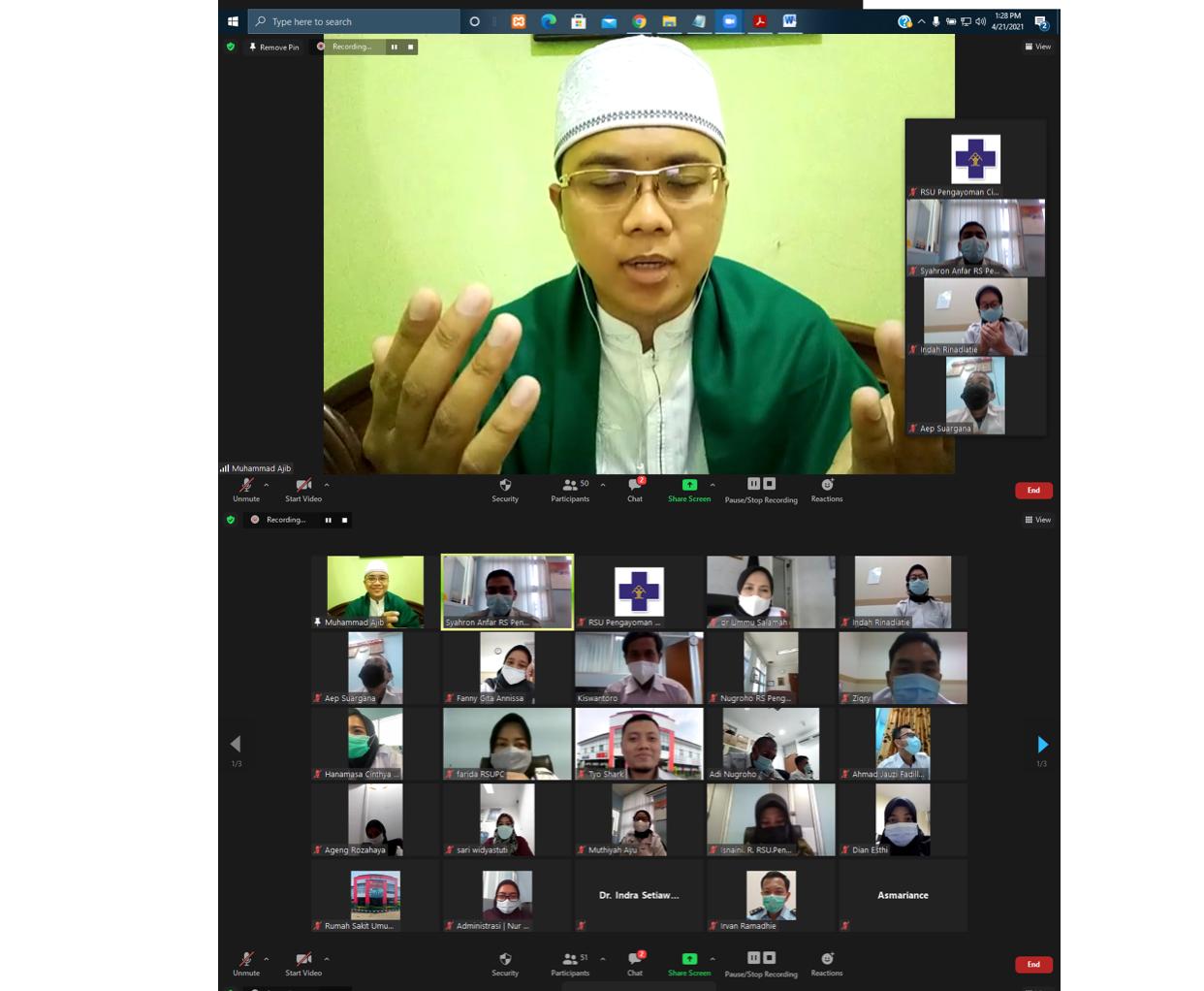Click End button in gallery-view window
The image size is (1204, 991).
pyautogui.click(x=1033, y=964)
